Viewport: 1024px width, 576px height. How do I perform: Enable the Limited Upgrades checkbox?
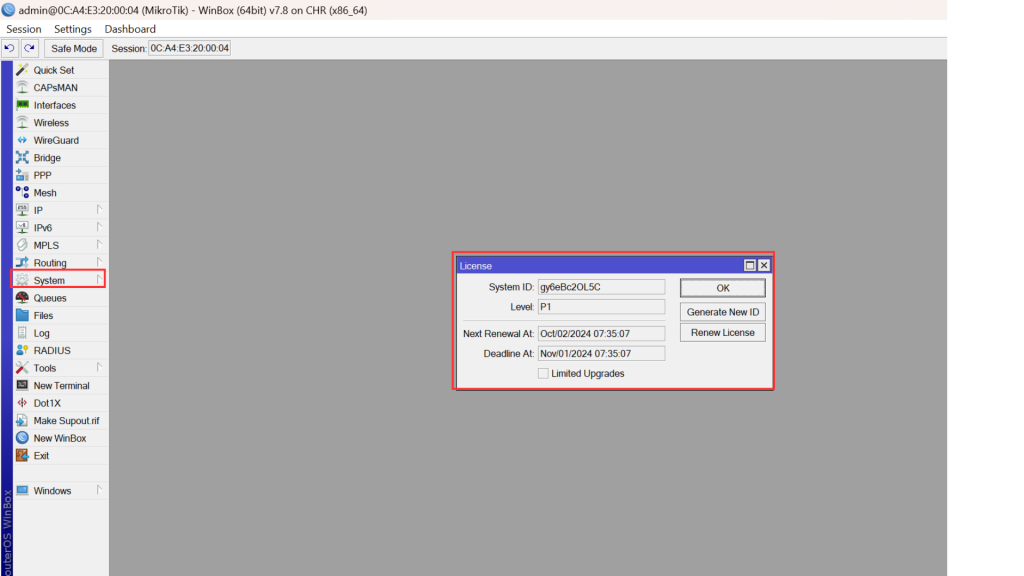click(543, 374)
